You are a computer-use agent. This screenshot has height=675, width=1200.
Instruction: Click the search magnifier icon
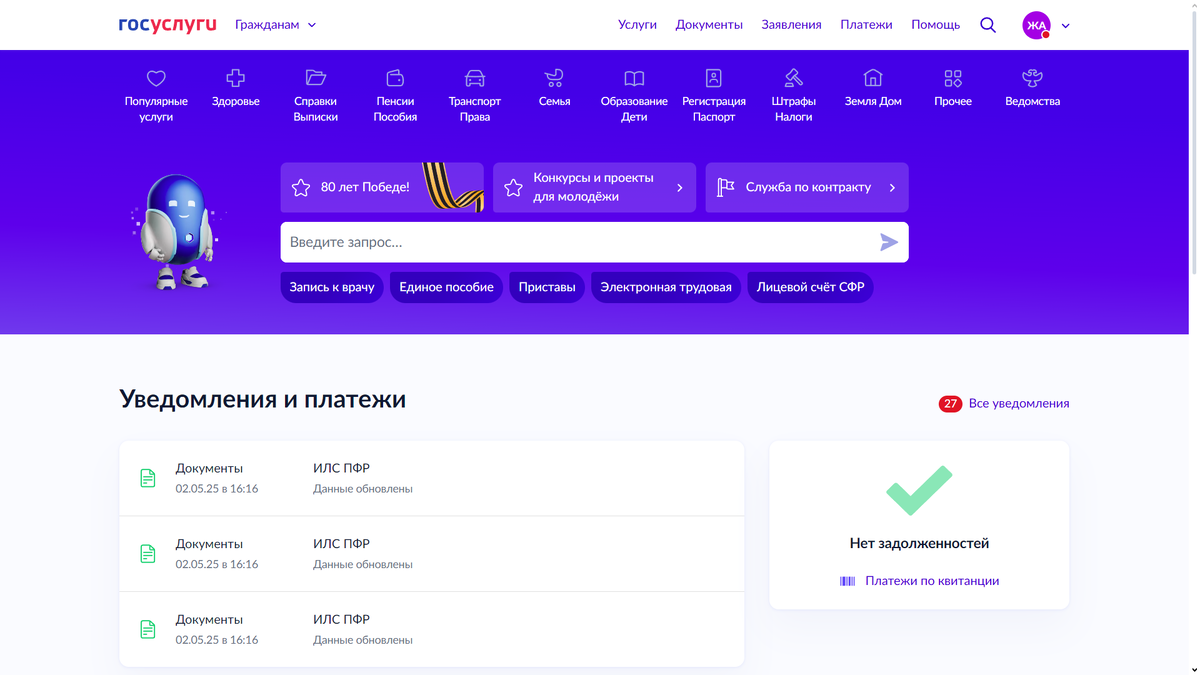988,25
